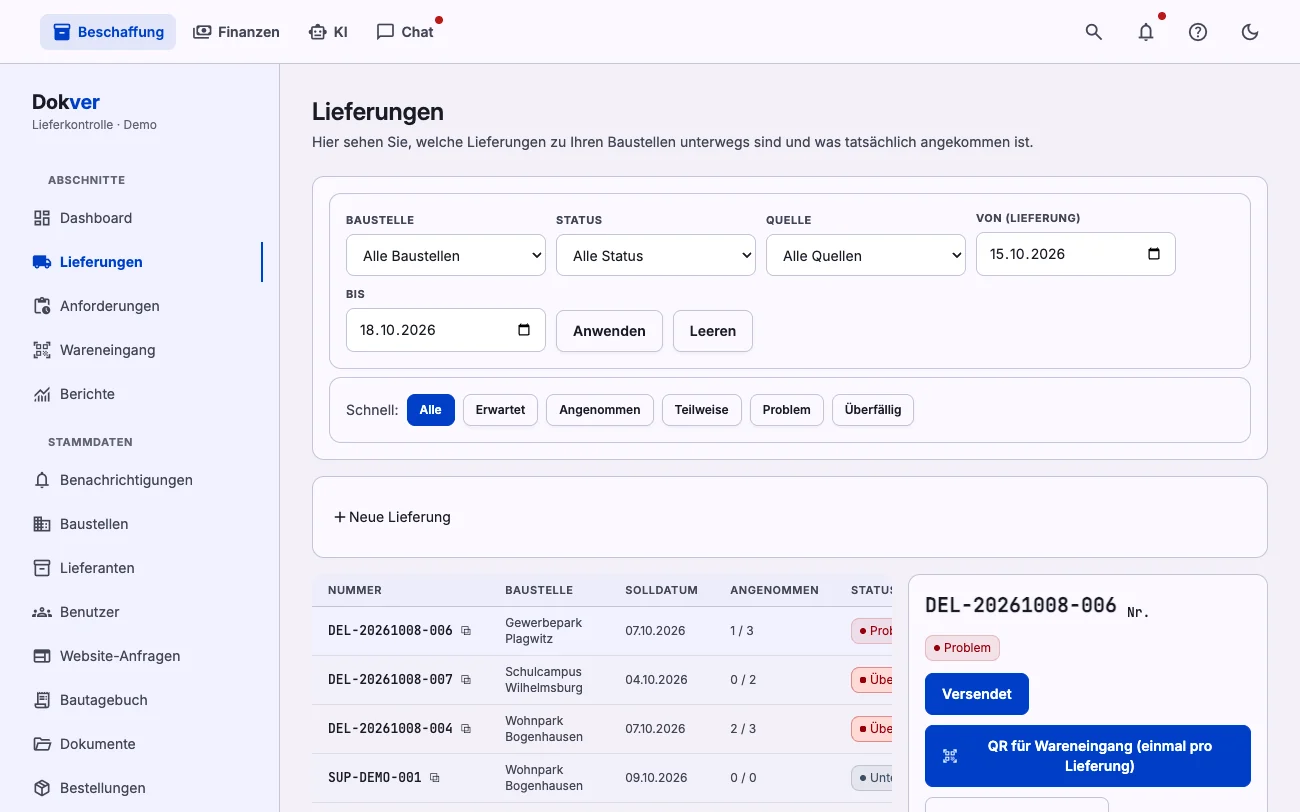Open the help question mark icon
This screenshot has height=812, width=1300.
click(x=1198, y=32)
